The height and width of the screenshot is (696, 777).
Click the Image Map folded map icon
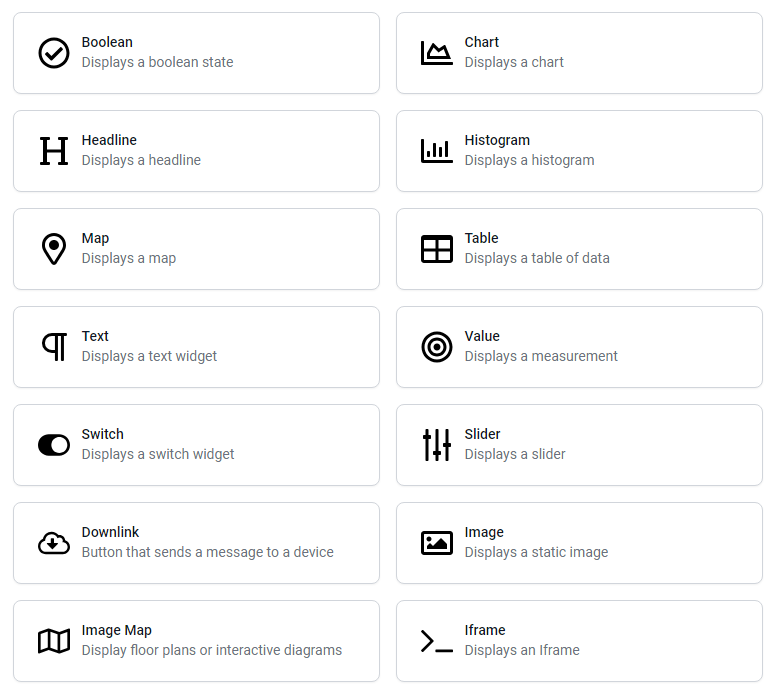click(54, 641)
